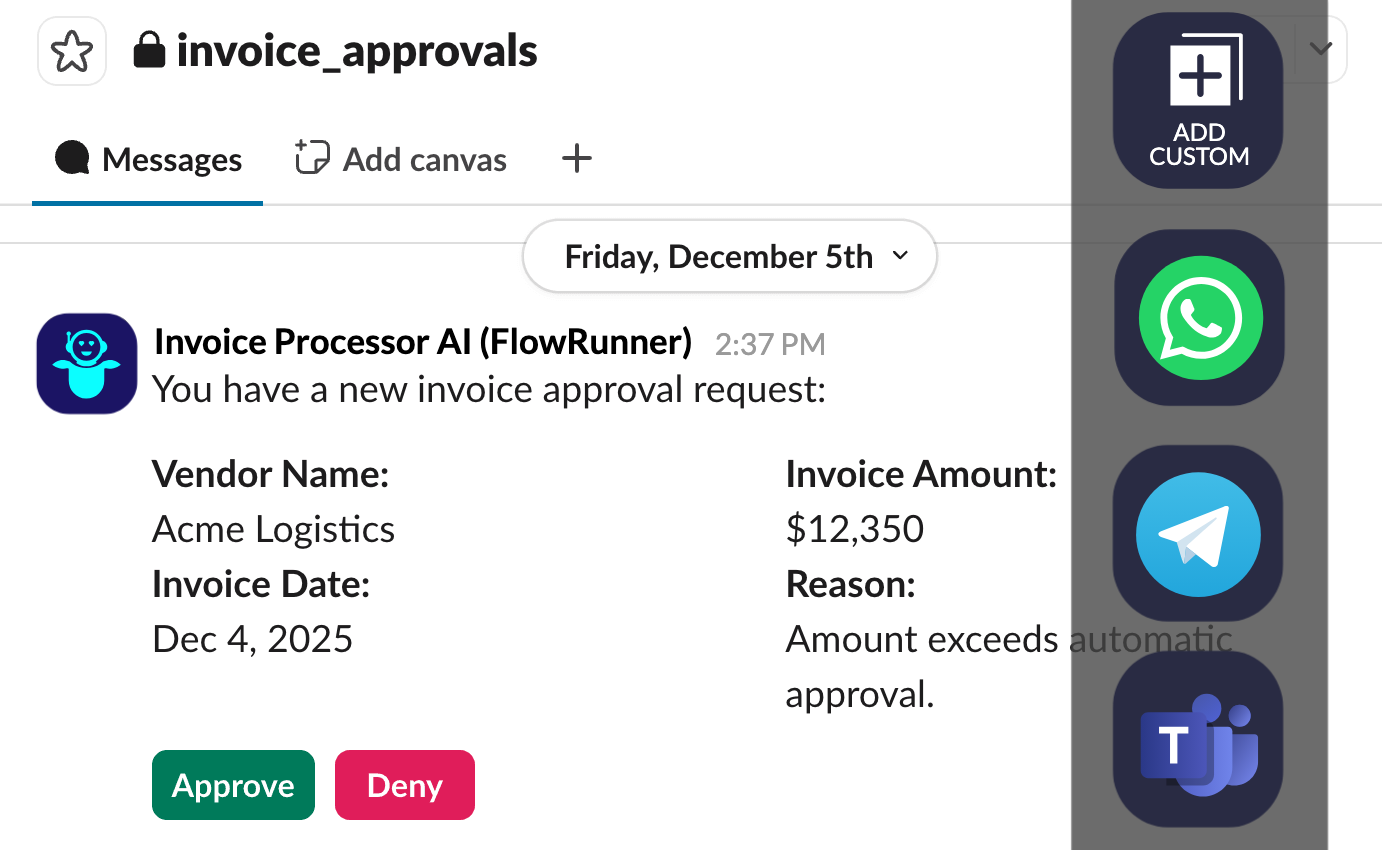
Task: Click the chevron on the date pill
Action: 900,256
